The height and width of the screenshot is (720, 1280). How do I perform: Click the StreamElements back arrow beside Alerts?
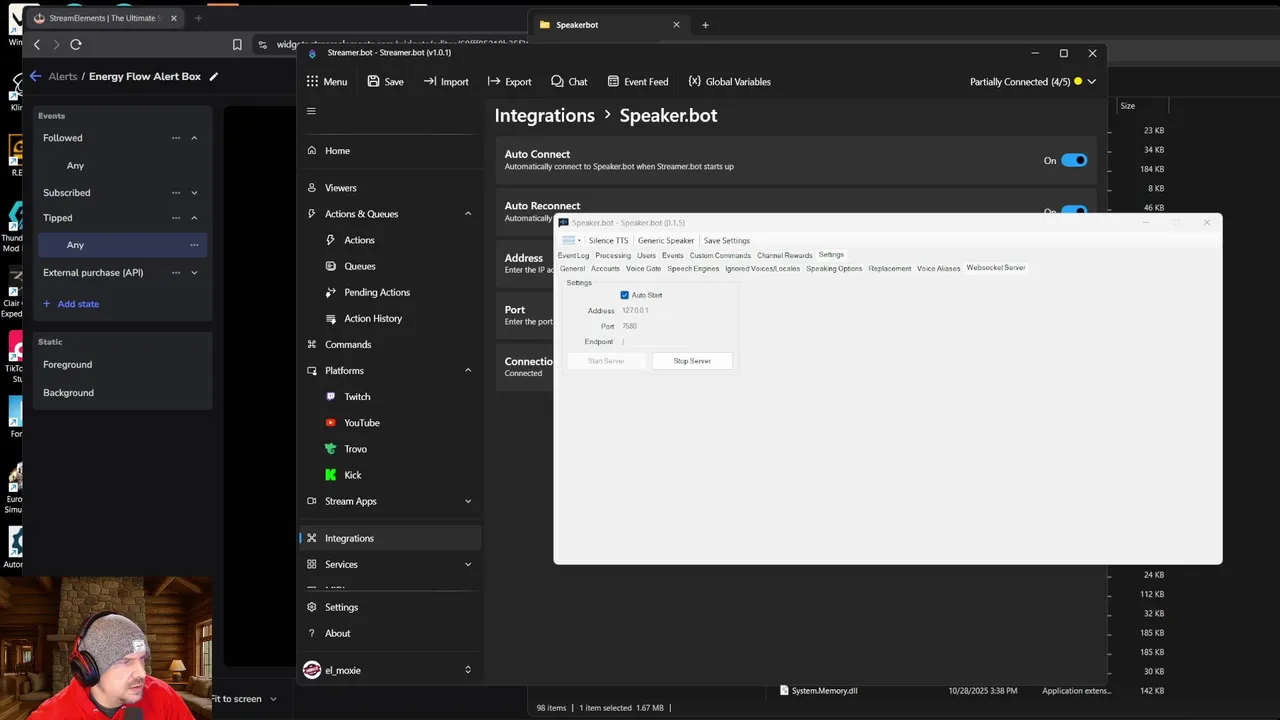[35, 76]
